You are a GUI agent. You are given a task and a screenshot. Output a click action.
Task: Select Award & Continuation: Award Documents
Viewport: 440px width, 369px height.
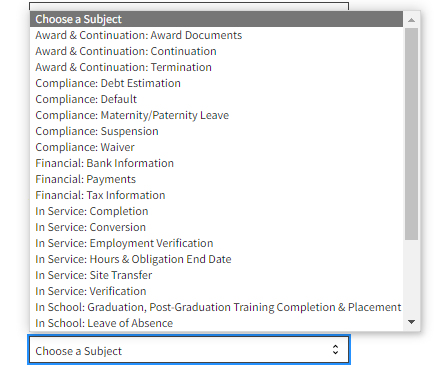coord(216,35)
